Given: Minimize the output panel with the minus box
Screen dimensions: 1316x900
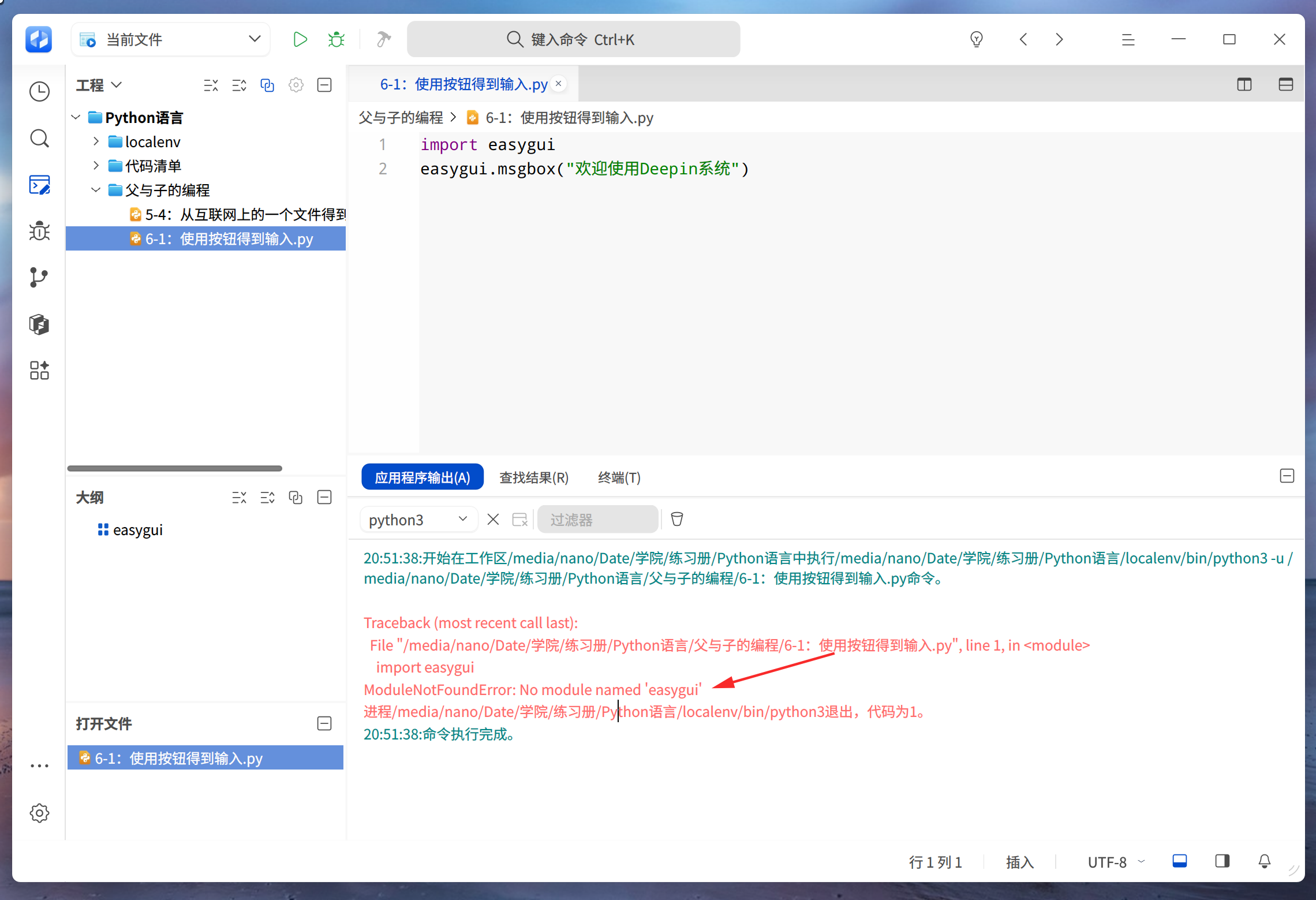Looking at the screenshot, I should [1287, 476].
